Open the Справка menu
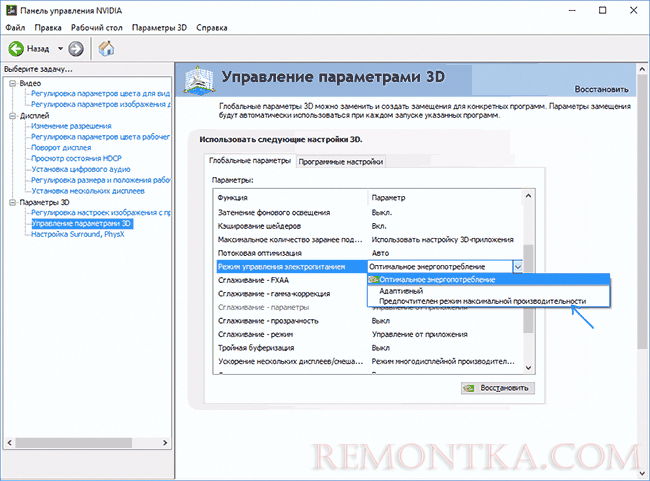 [212, 28]
